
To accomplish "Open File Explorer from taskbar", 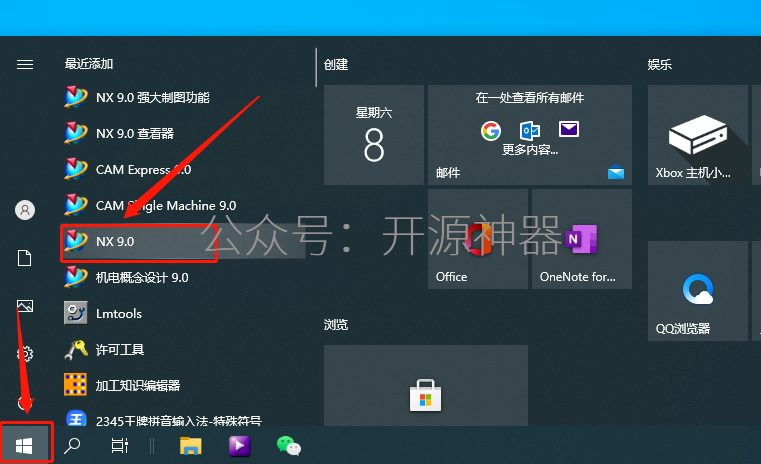I will (x=190, y=446).
